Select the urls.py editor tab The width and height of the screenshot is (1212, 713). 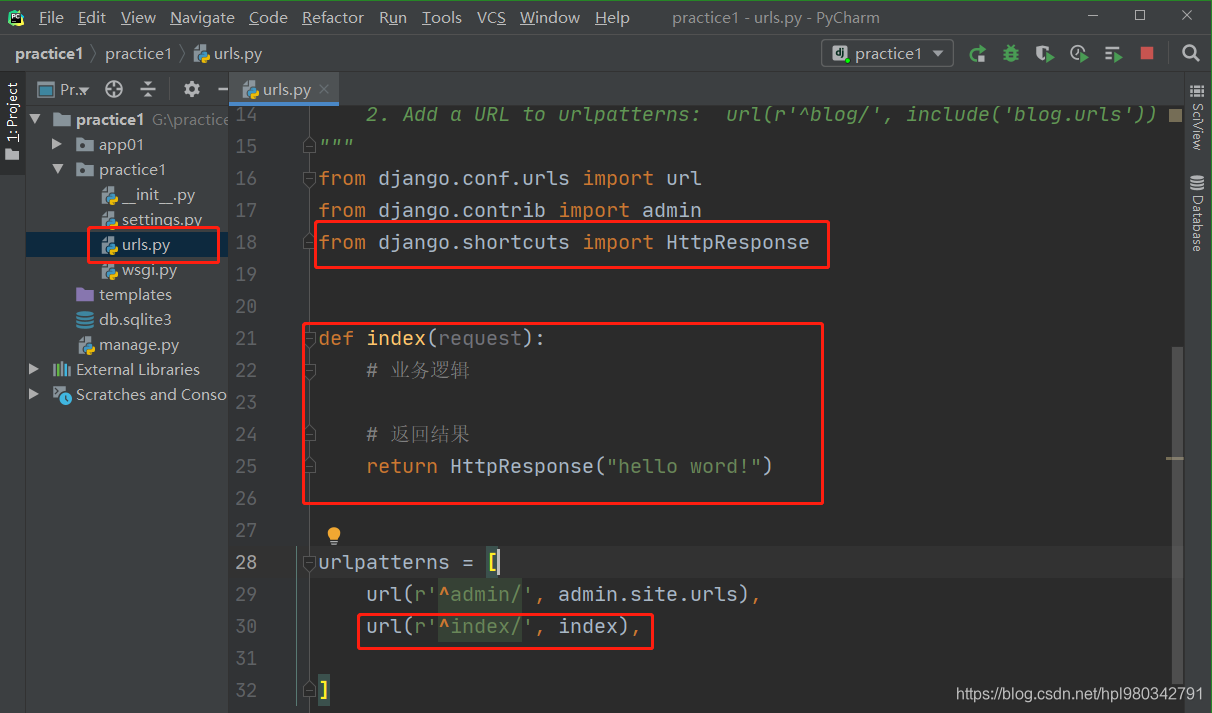(285, 90)
